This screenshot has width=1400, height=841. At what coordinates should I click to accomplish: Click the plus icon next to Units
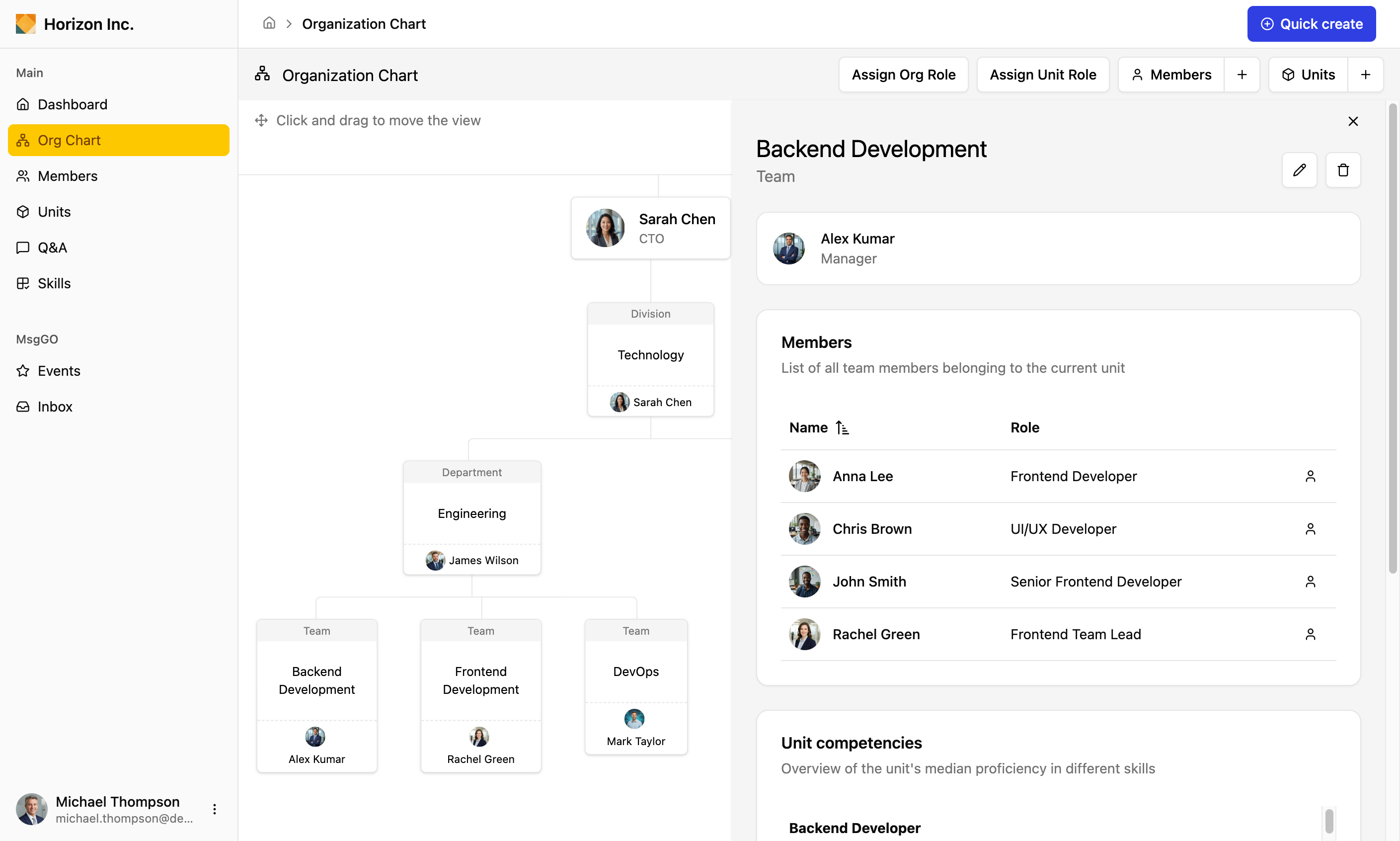pos(1365,74)
